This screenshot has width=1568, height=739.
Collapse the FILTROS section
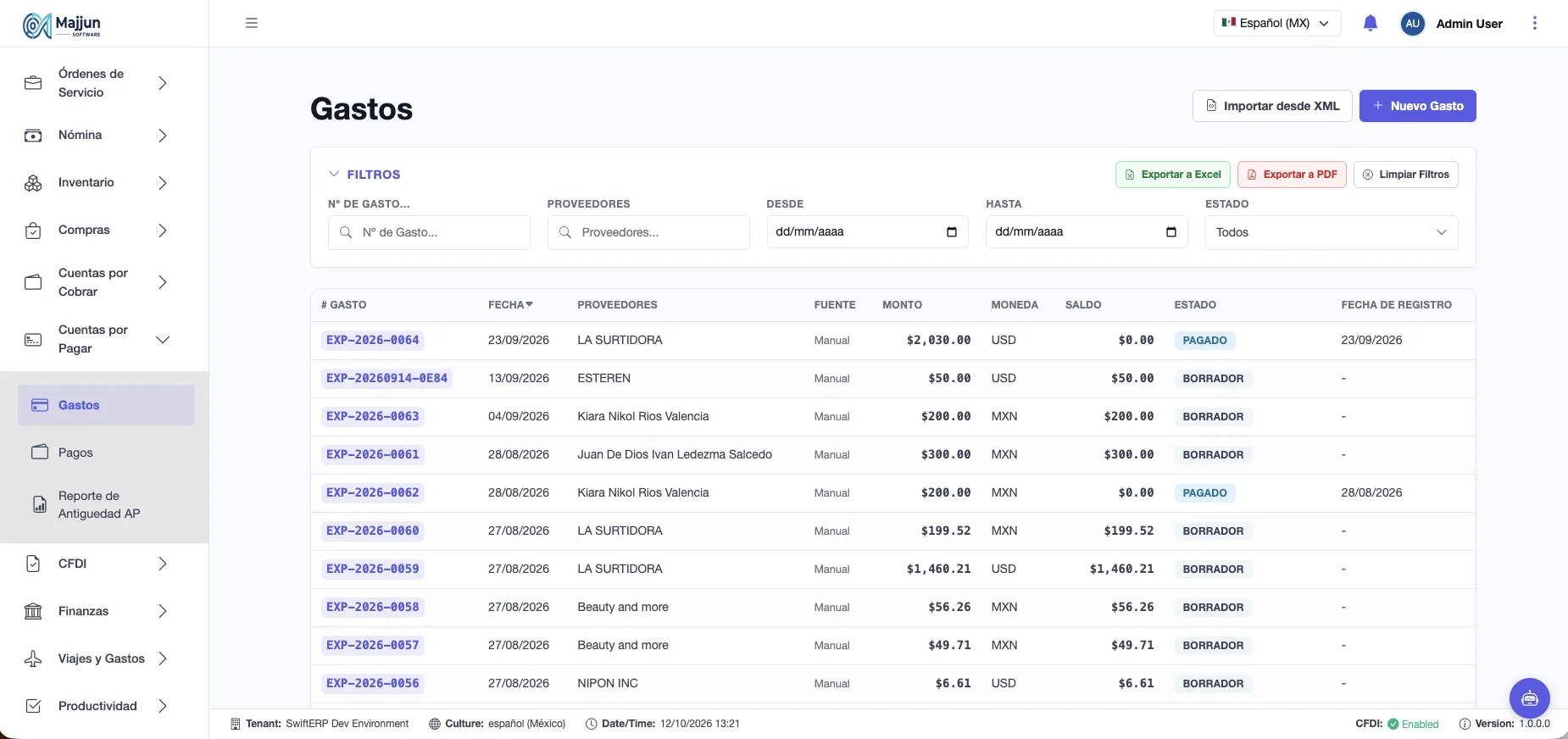364,175
